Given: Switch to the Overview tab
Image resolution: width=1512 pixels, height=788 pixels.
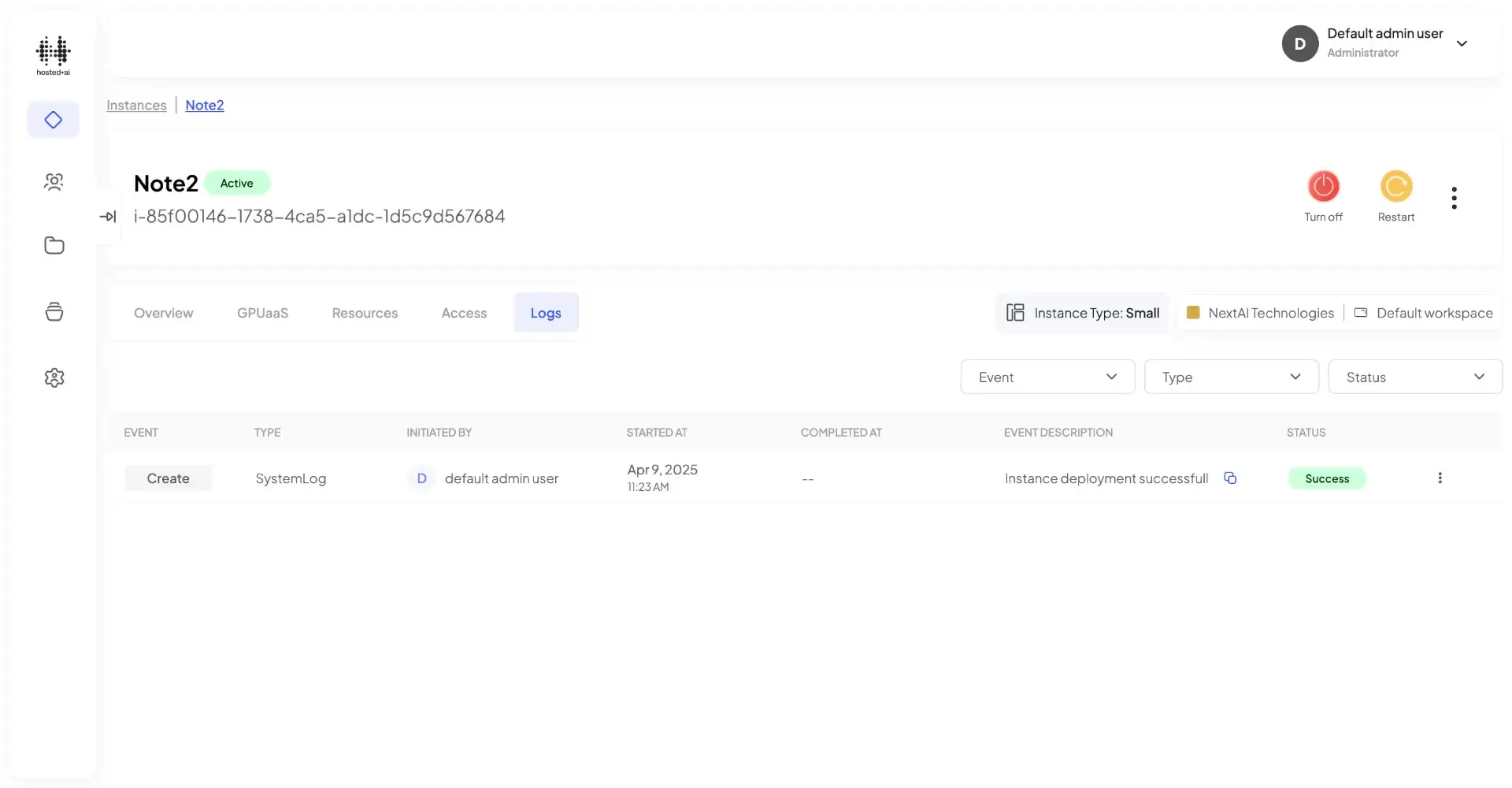Looking at the screenshot, I should [163, 313].
